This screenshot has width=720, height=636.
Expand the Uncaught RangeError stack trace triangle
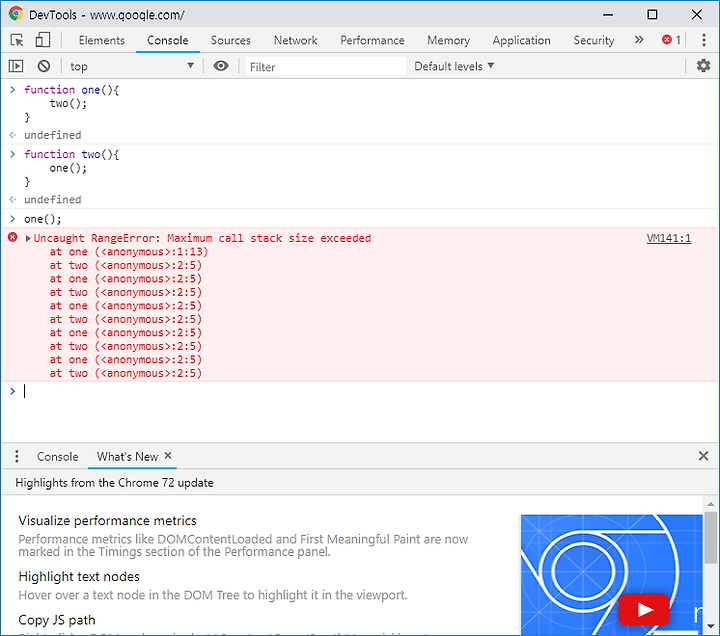[28, 238]
